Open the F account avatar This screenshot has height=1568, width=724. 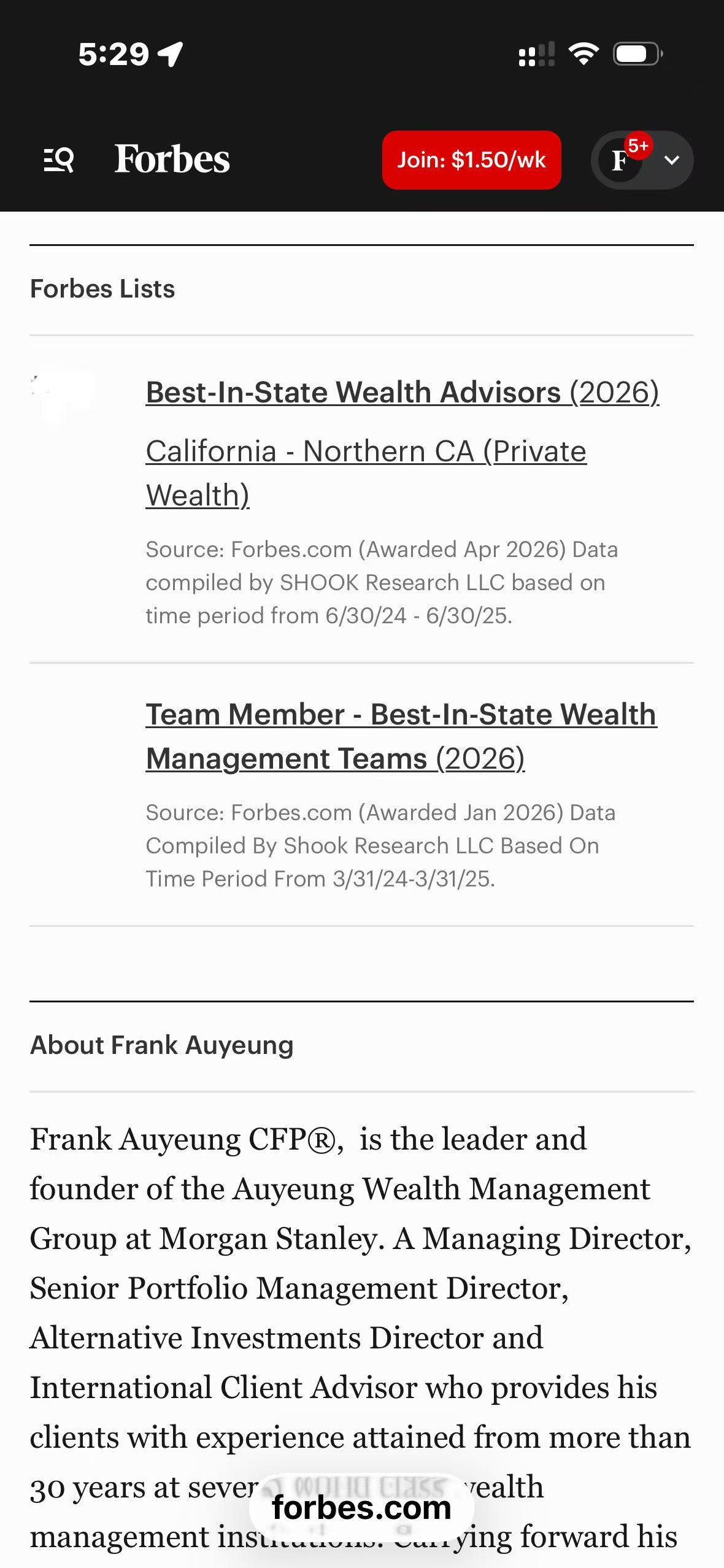[x=620, y=161]
